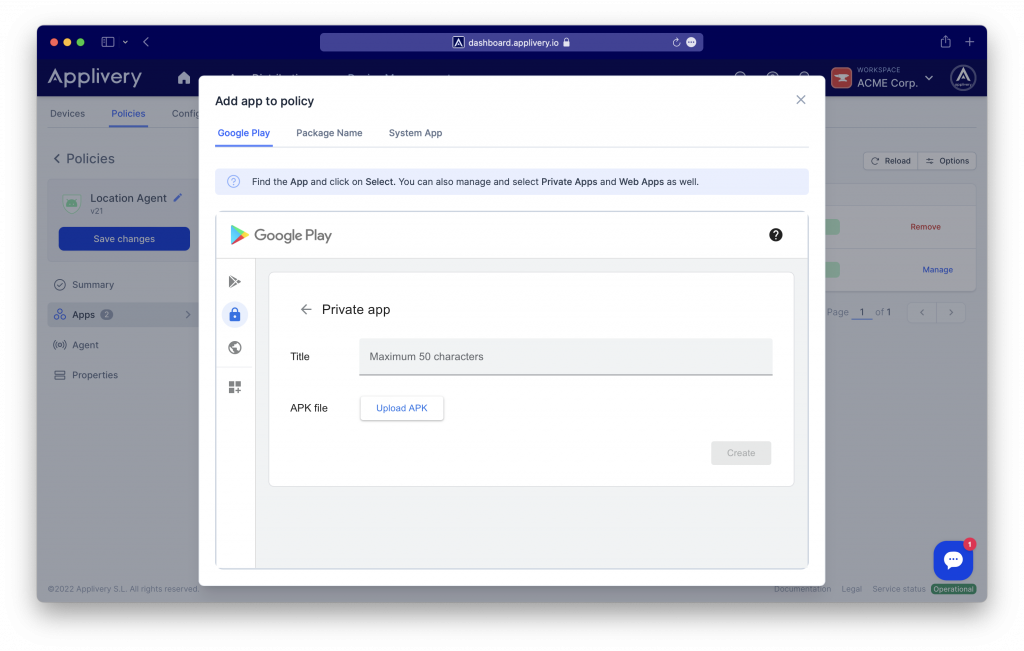The width and height of the screenshot is (1024, 651).
Task: Go back in Safari browser
Action: (146, 42)
